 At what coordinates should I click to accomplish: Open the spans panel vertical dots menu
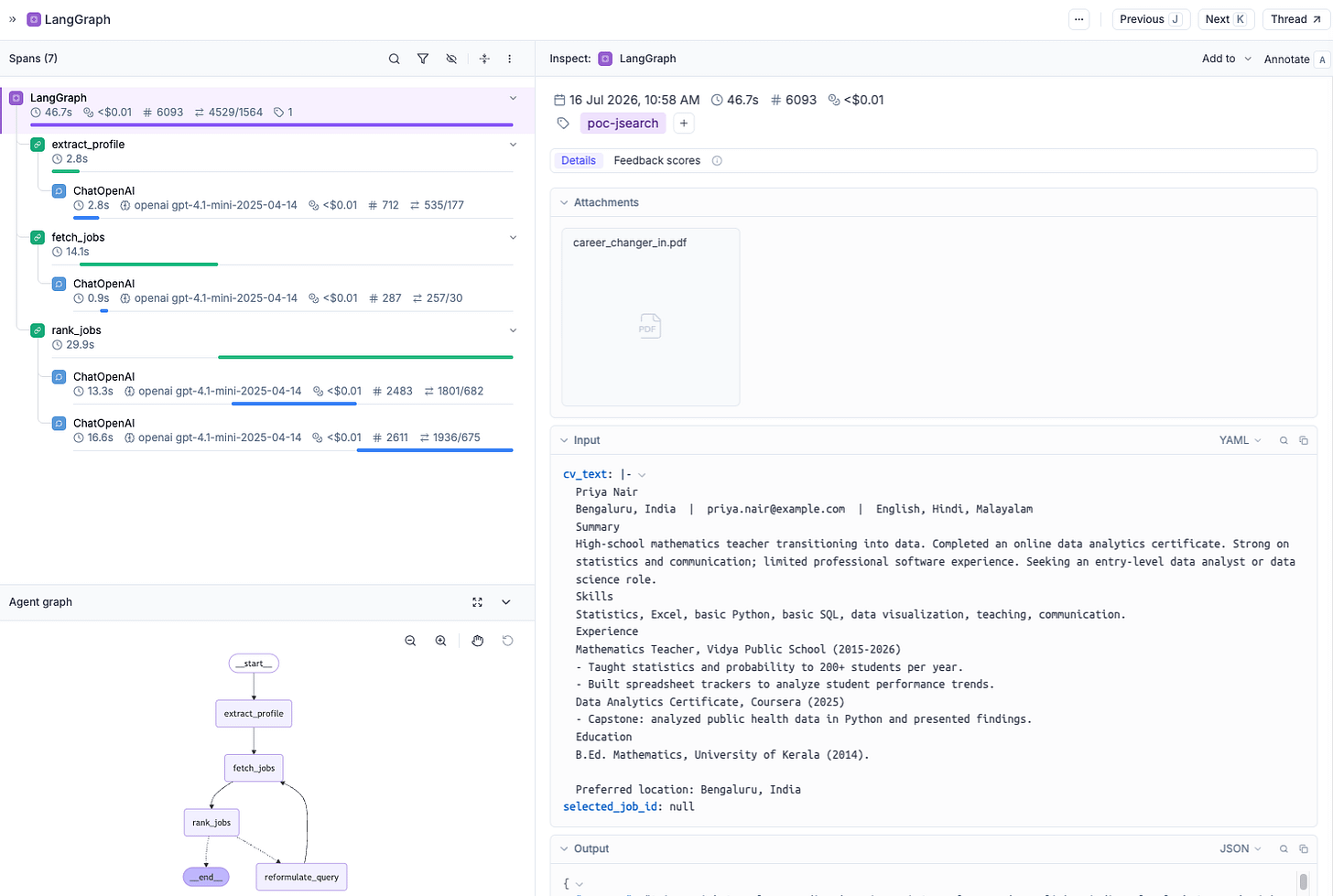(510, 59)
